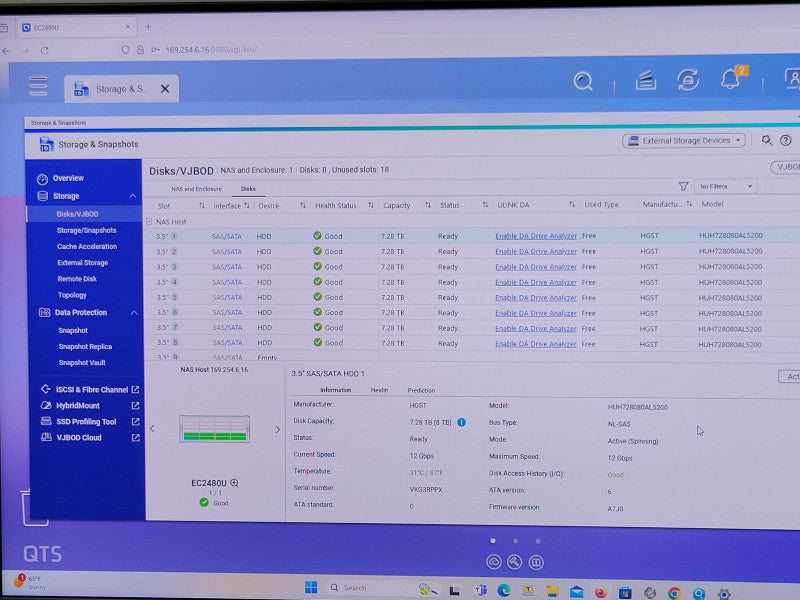Viewport: 800px width, 600px height.
Task: Open VJBOD Cloud external link
Action: pos(136,438)
